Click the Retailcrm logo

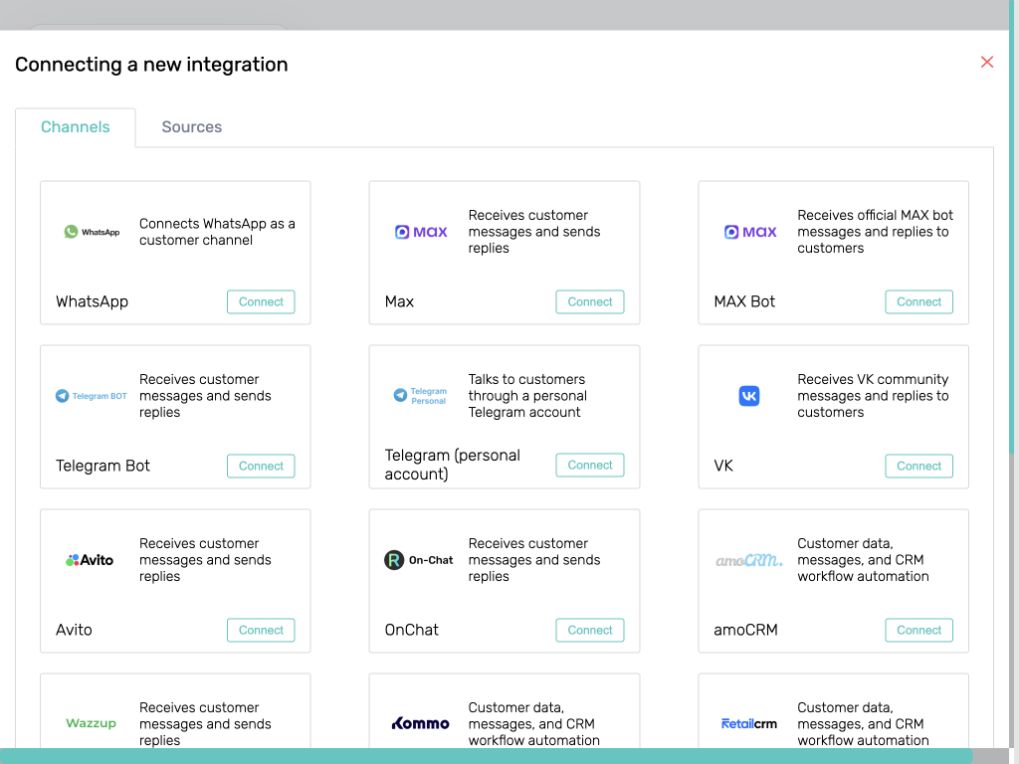[x=749, y=723]
